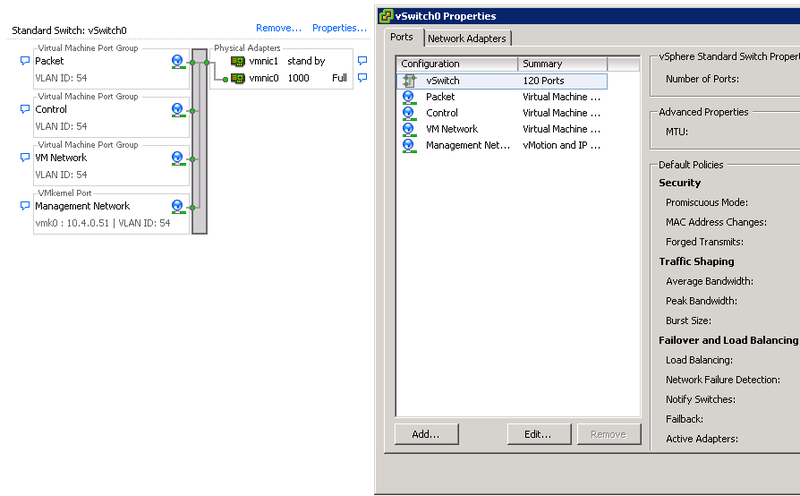This screenshot has width=800, height=496.
Task: Click the speech bubble icon beside VM Network port group
Action: (x=24, y=157)
